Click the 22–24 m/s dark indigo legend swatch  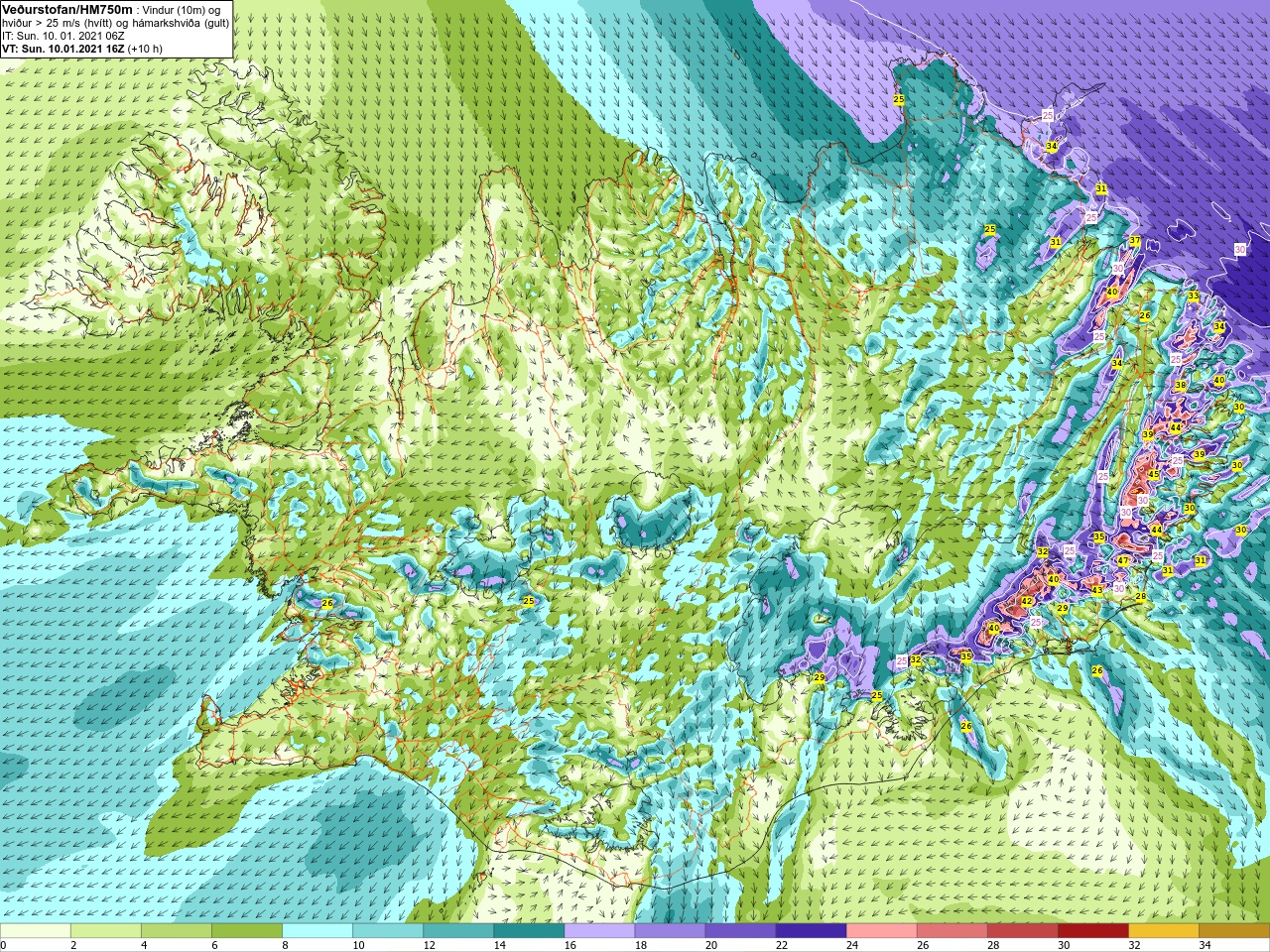811,931
